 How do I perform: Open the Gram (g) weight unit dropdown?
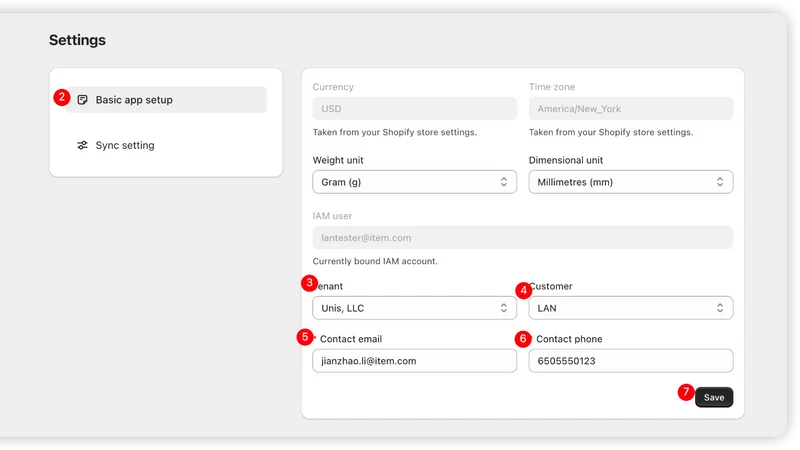coord(414,182)
